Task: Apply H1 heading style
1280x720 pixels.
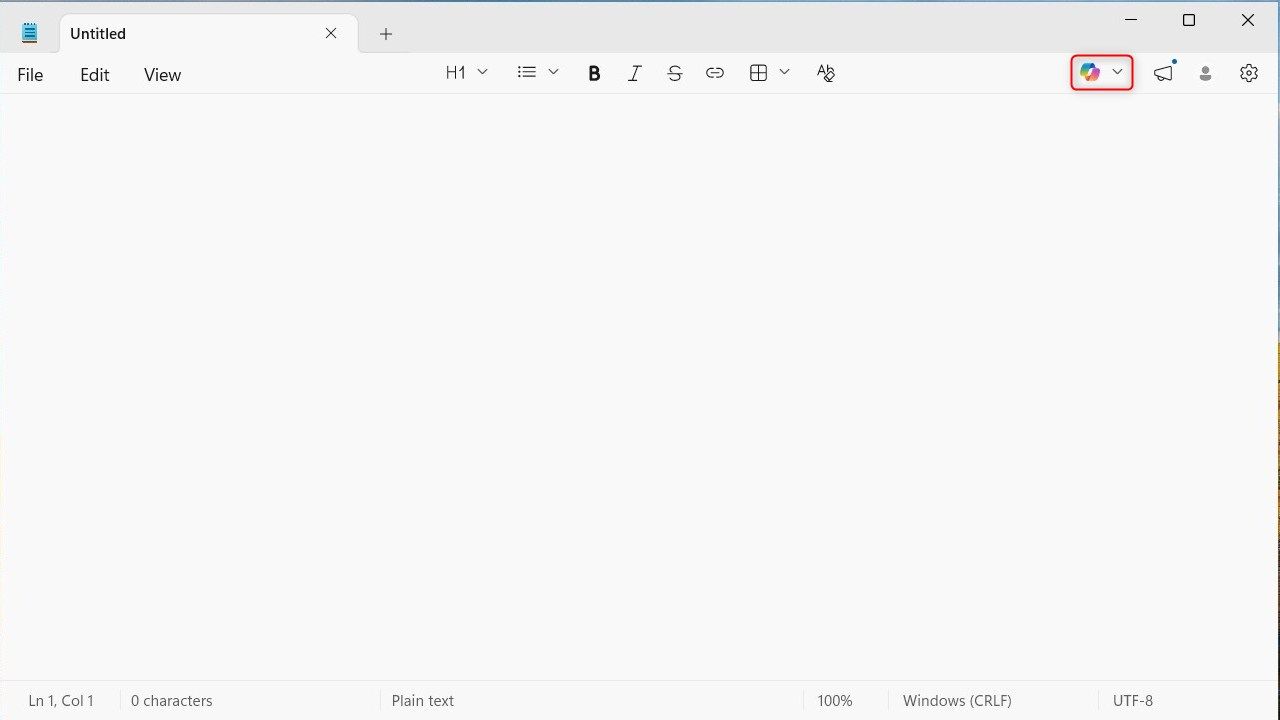Action: tap(456, 73)
